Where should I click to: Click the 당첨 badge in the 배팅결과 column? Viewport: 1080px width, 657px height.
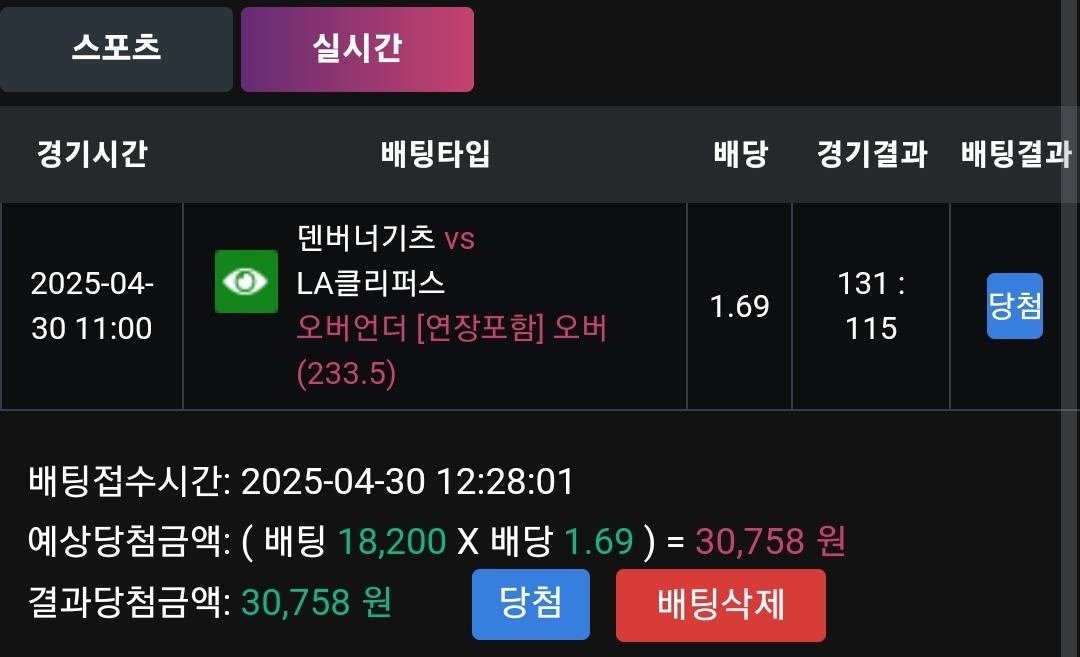[x=1014, y=306]
